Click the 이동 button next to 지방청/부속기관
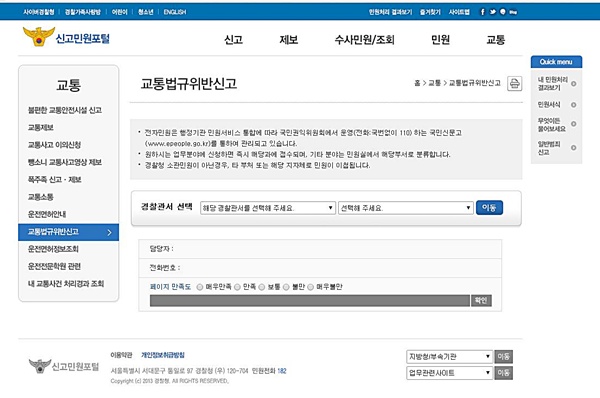Image resolution: width=600 pixels, height=398 pixels. tap(504, 357)
